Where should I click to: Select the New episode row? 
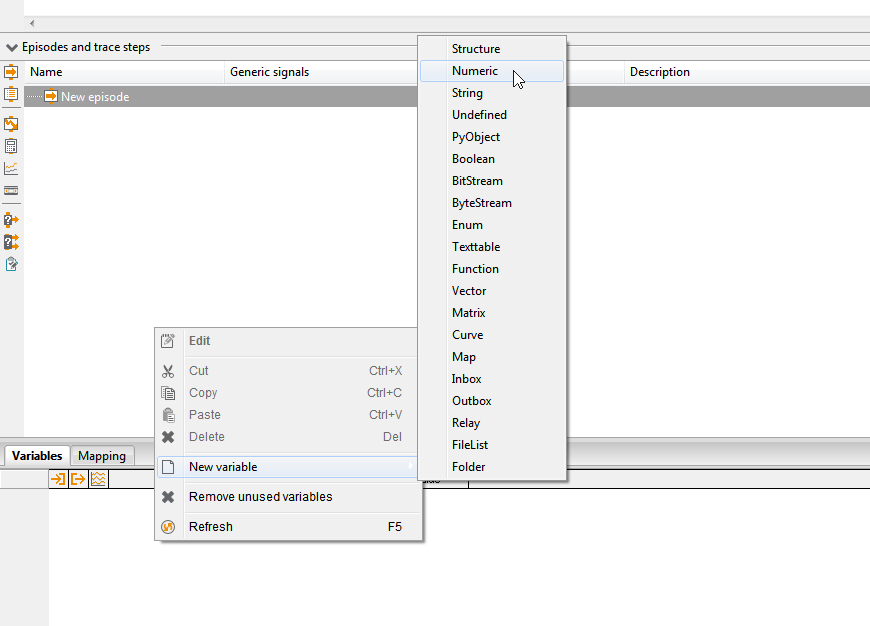[x=447, y=97]
